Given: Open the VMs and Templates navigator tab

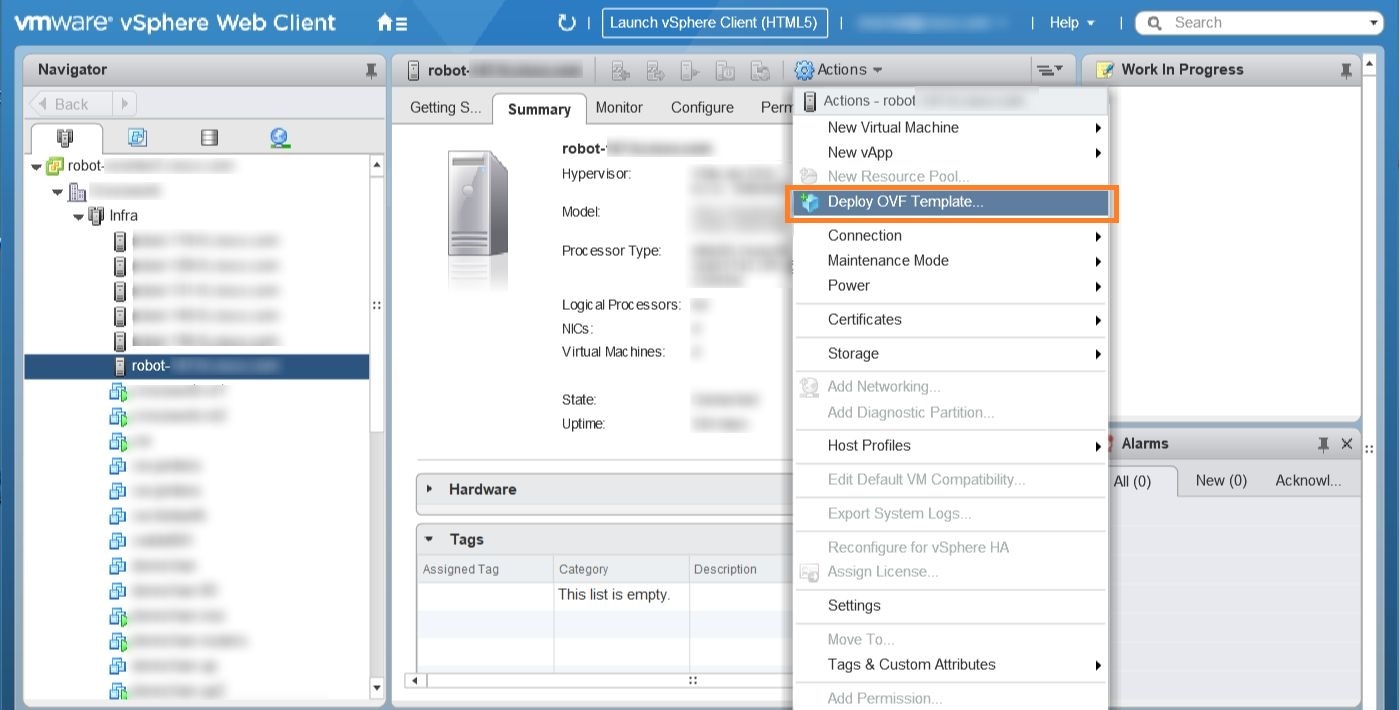Looking at the screenshot, I should 138,138.
